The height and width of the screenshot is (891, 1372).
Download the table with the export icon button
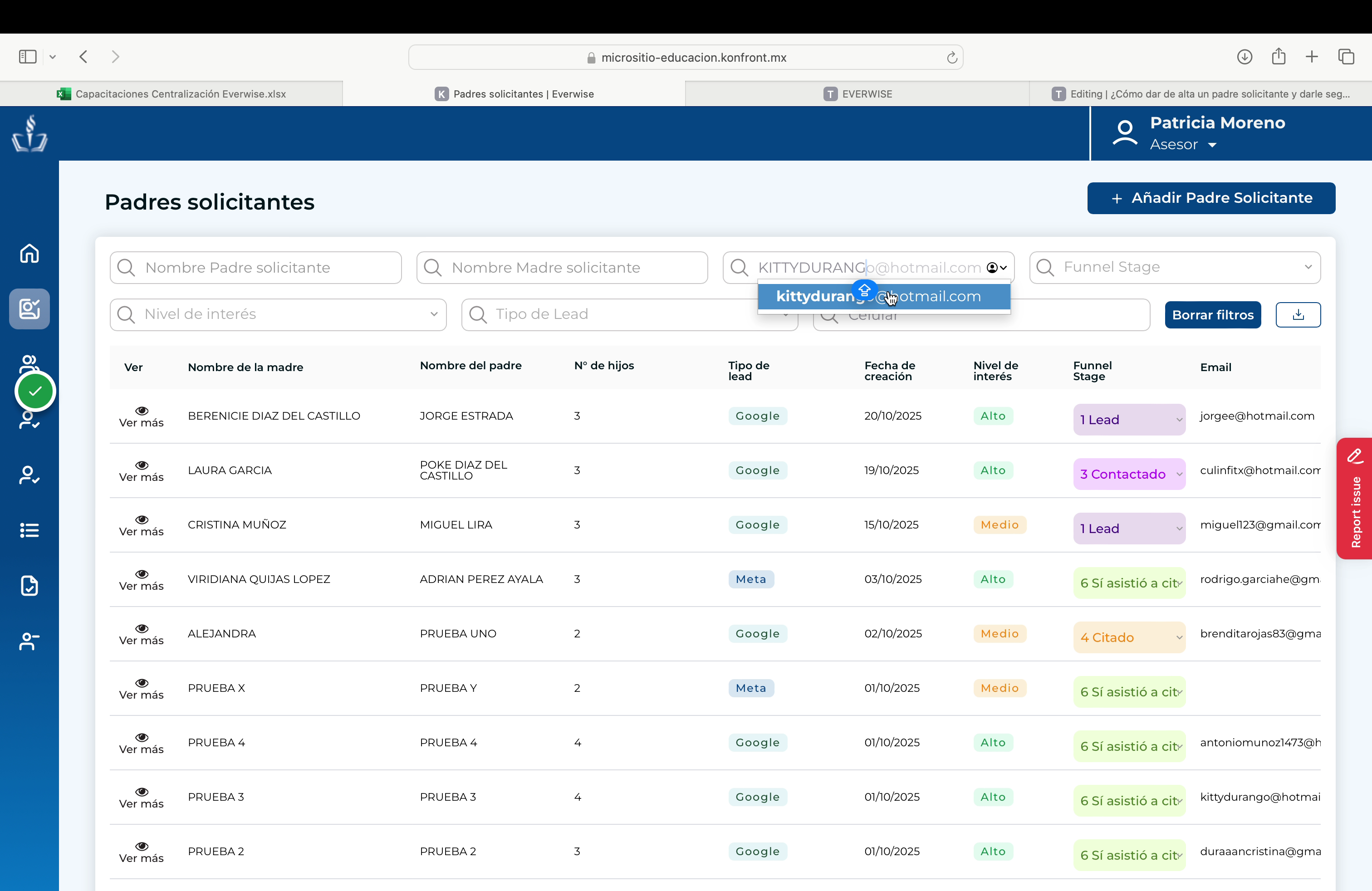click(x=1298, y=315)
